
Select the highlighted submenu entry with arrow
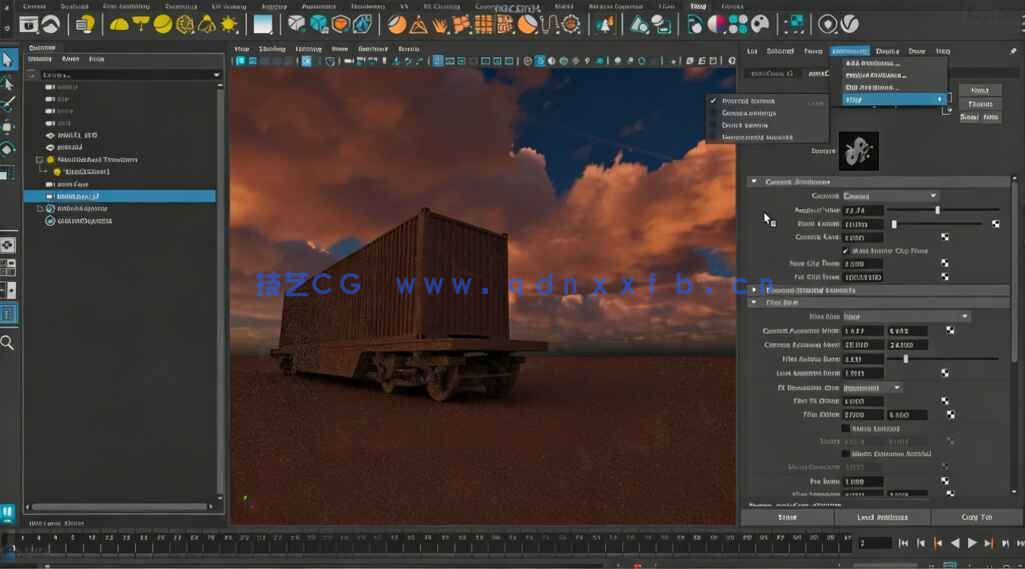(x=894, y=99)
